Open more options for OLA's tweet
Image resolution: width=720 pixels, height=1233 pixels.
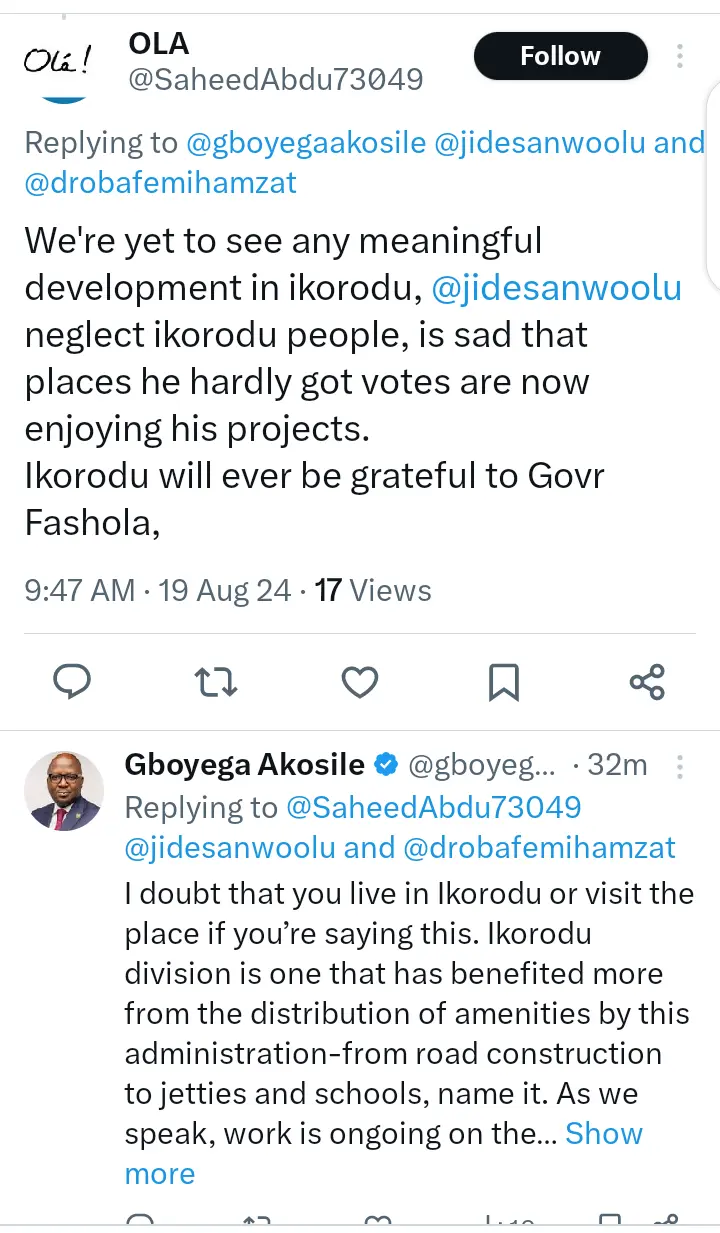click(680, 56)
